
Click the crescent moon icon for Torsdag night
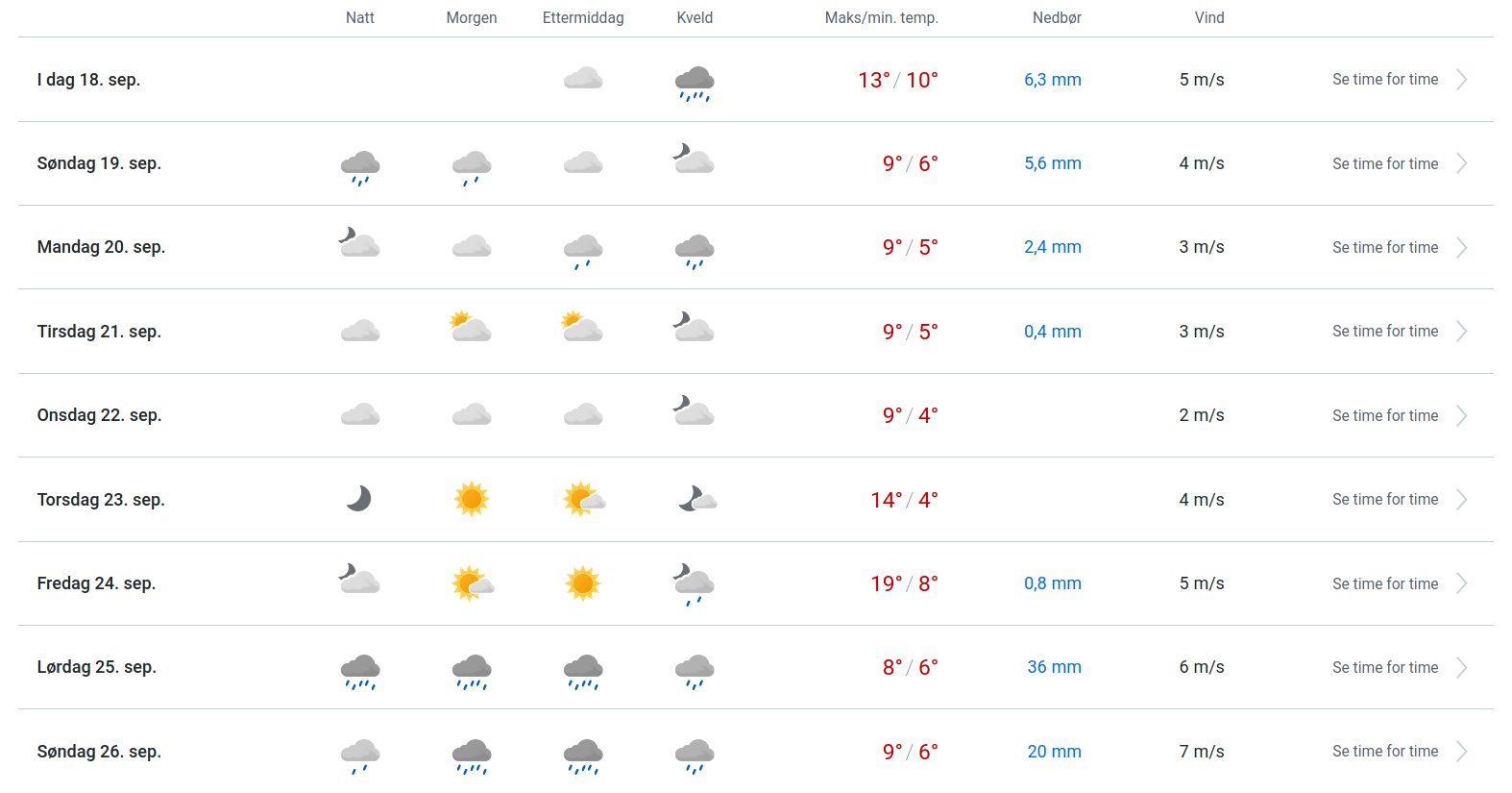pos(359,499)
